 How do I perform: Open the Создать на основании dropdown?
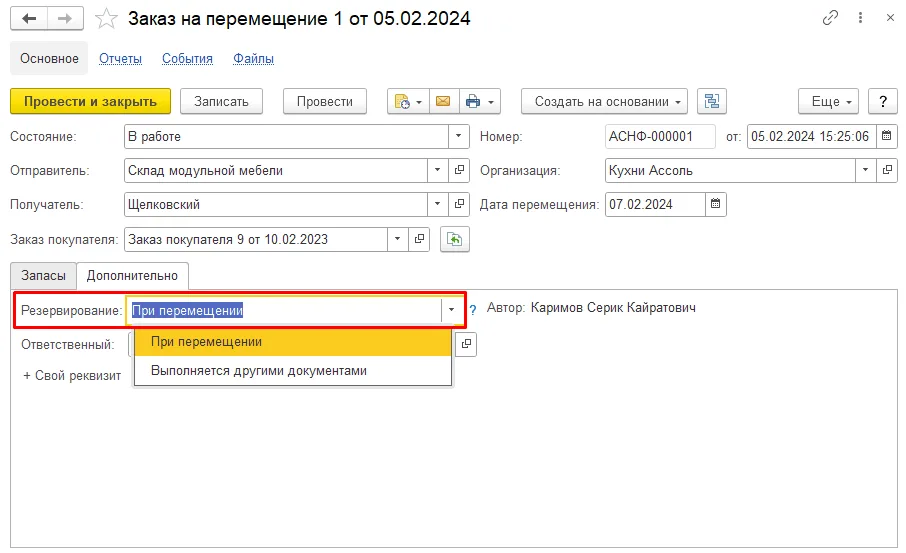(604, 102)
